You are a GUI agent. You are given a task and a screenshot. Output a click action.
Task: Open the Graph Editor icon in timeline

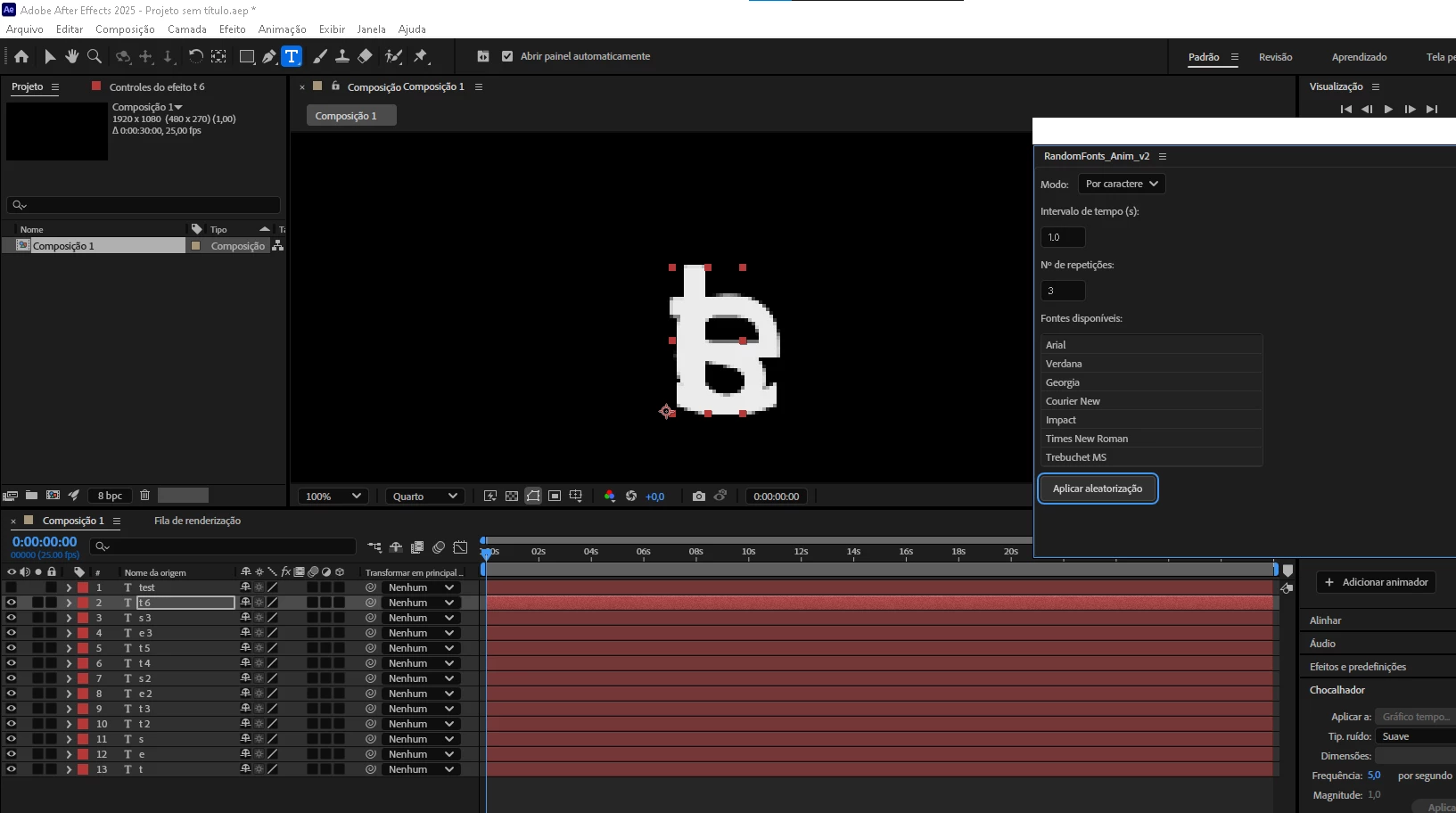click(x=460, y=547)
